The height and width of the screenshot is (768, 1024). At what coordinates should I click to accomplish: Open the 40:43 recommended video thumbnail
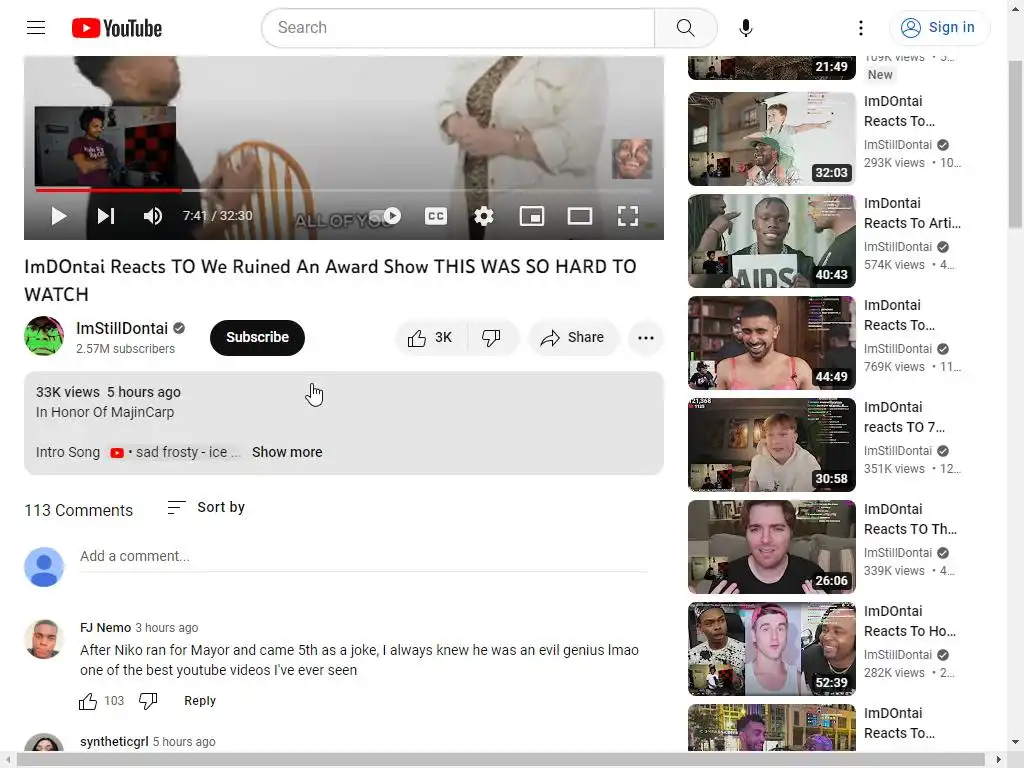pyautogui.click(x=771, y=241)
